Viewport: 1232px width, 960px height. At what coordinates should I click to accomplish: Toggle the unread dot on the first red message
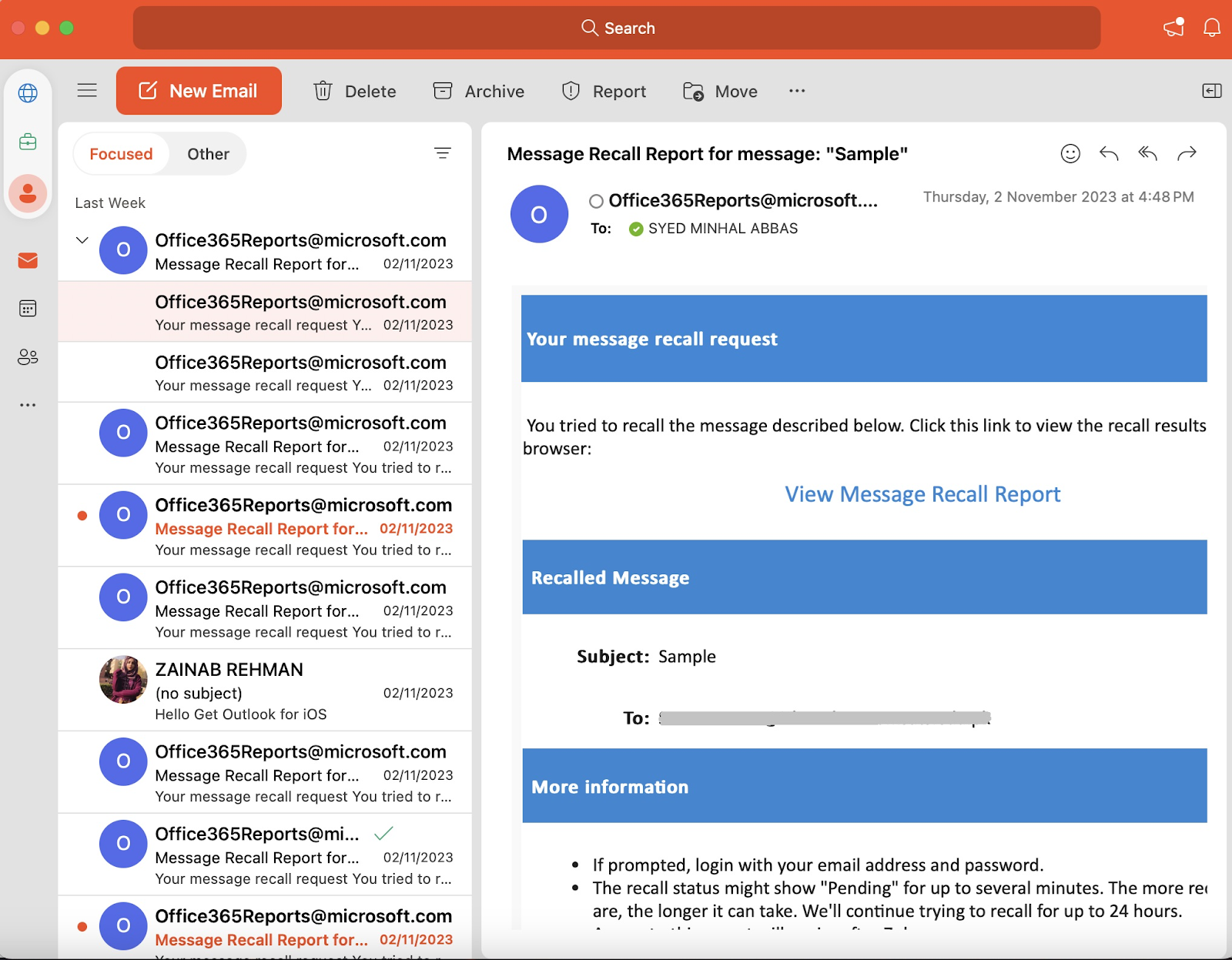[x=82, y=516]
